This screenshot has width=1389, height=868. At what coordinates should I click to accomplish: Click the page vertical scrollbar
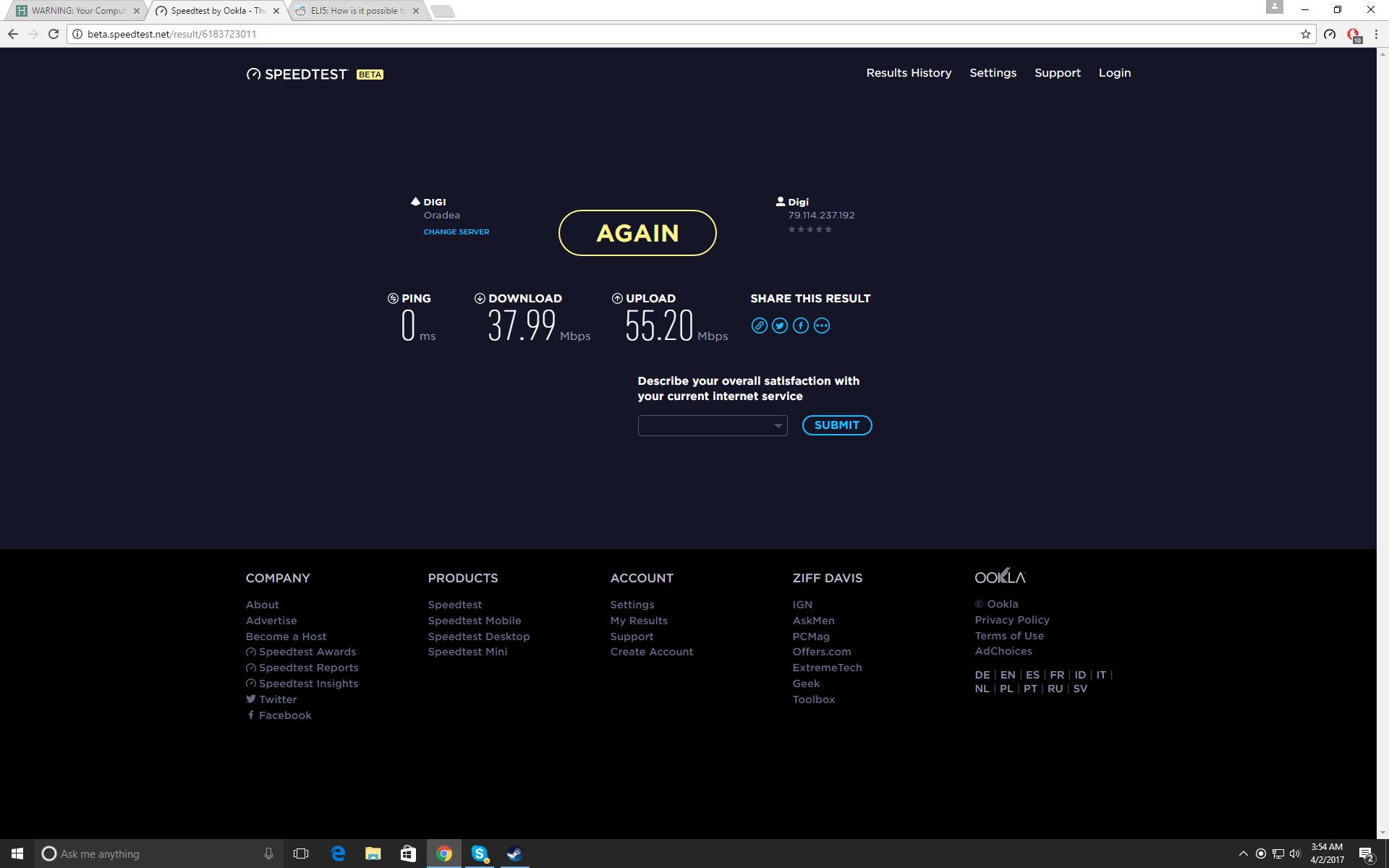pyautogui.click(x=1382, y=443)
